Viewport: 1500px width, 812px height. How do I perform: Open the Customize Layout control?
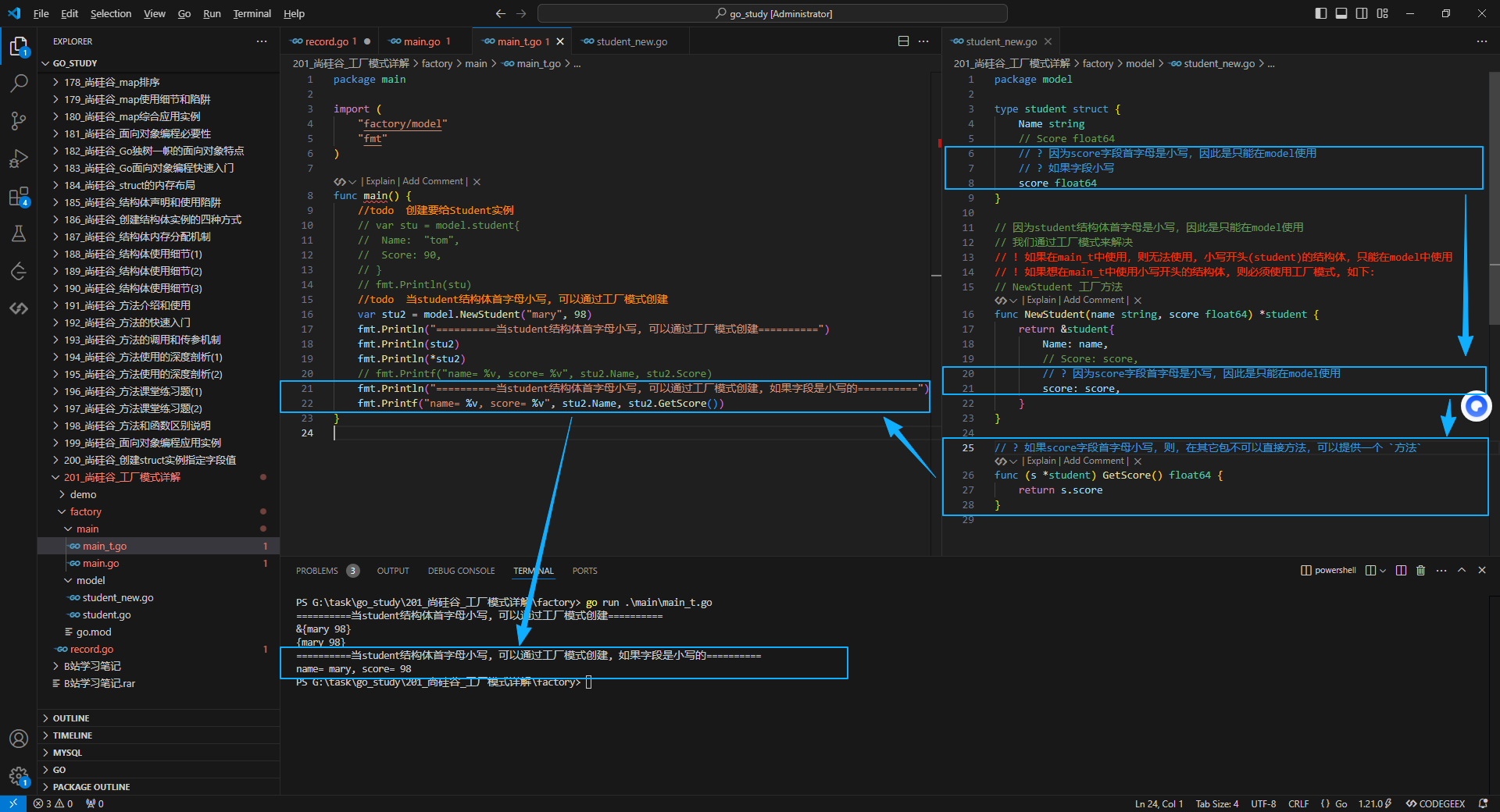(x=1383, y=13)
